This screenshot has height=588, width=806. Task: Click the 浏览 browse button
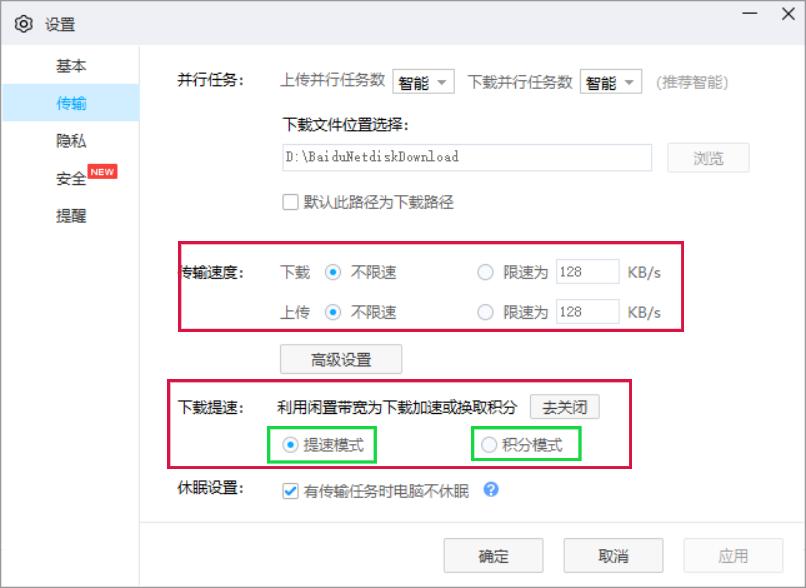click(707, 157)
